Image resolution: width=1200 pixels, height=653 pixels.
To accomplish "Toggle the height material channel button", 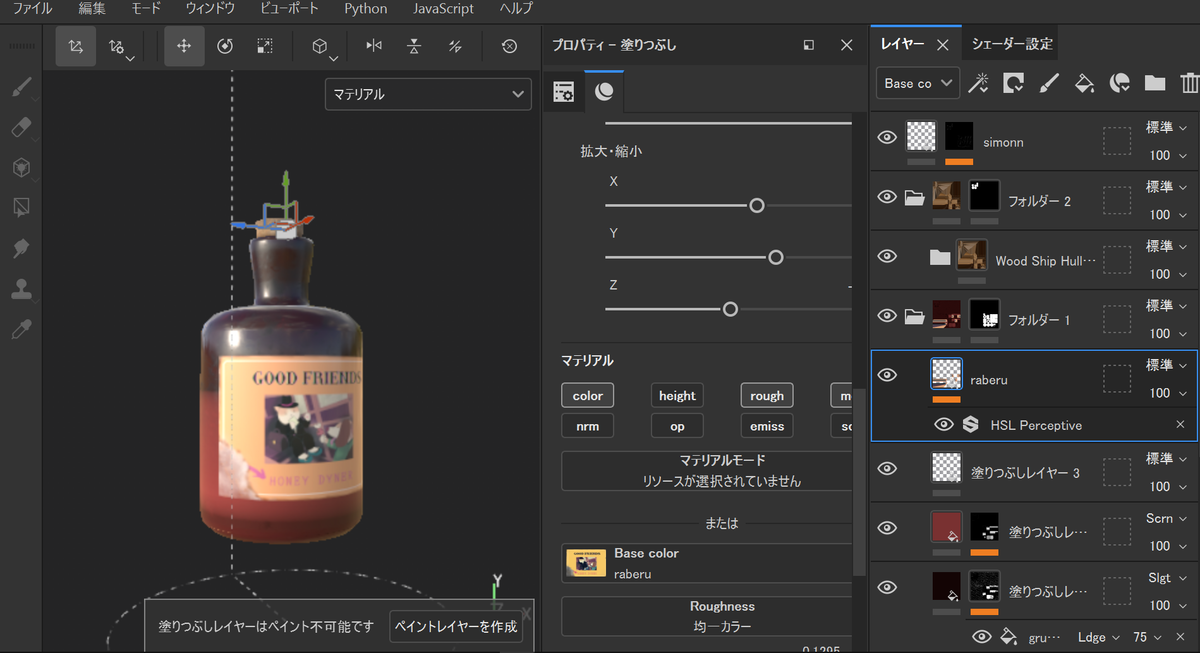I will [x=677, y=396].
